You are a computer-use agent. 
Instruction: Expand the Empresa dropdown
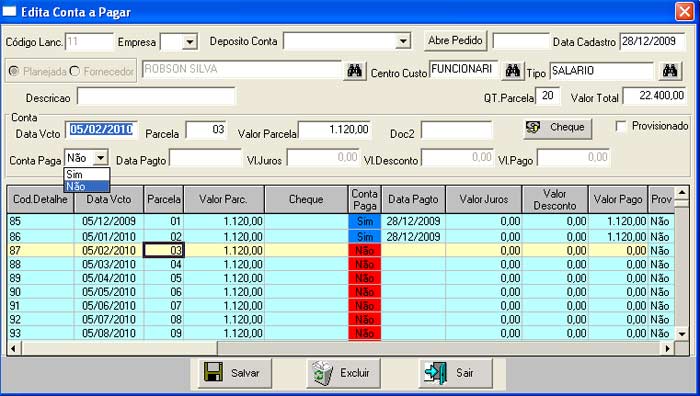point(190,42)
